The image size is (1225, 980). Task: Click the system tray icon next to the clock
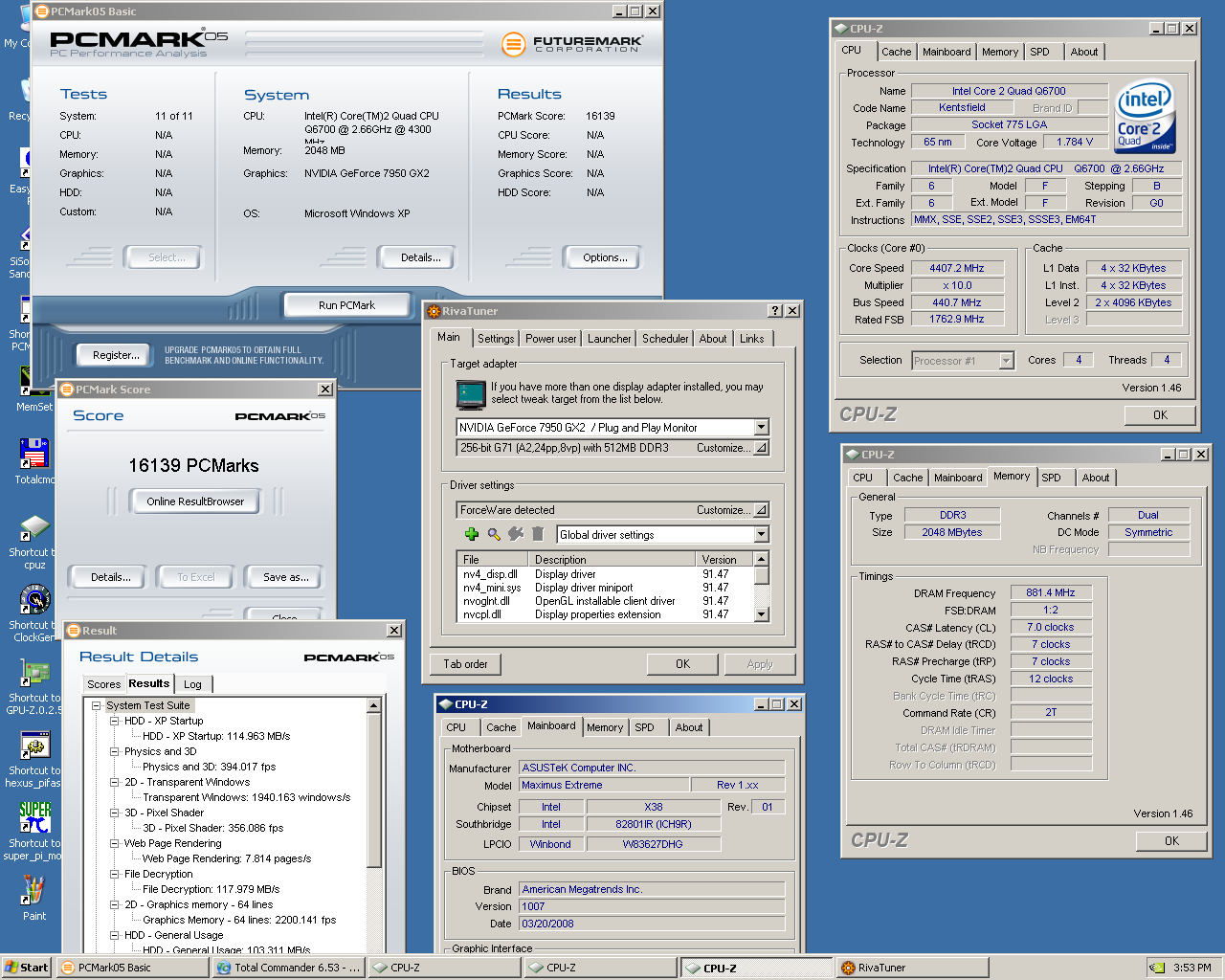[x=1157, y=968]
